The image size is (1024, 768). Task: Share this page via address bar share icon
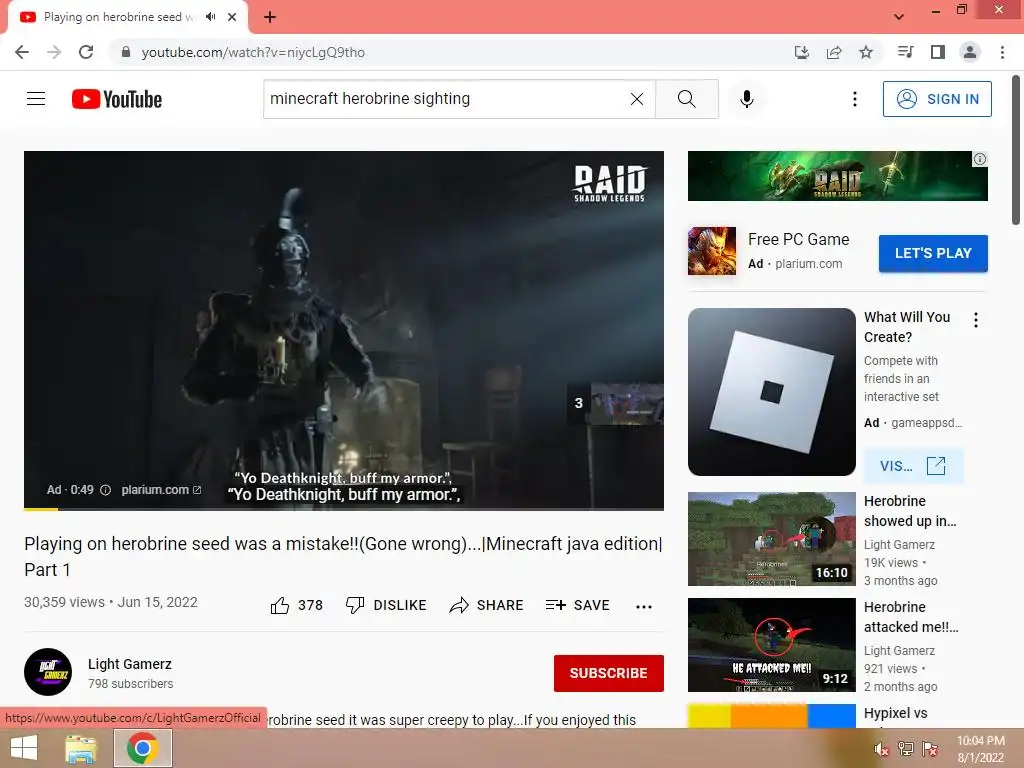pos(834,52)
